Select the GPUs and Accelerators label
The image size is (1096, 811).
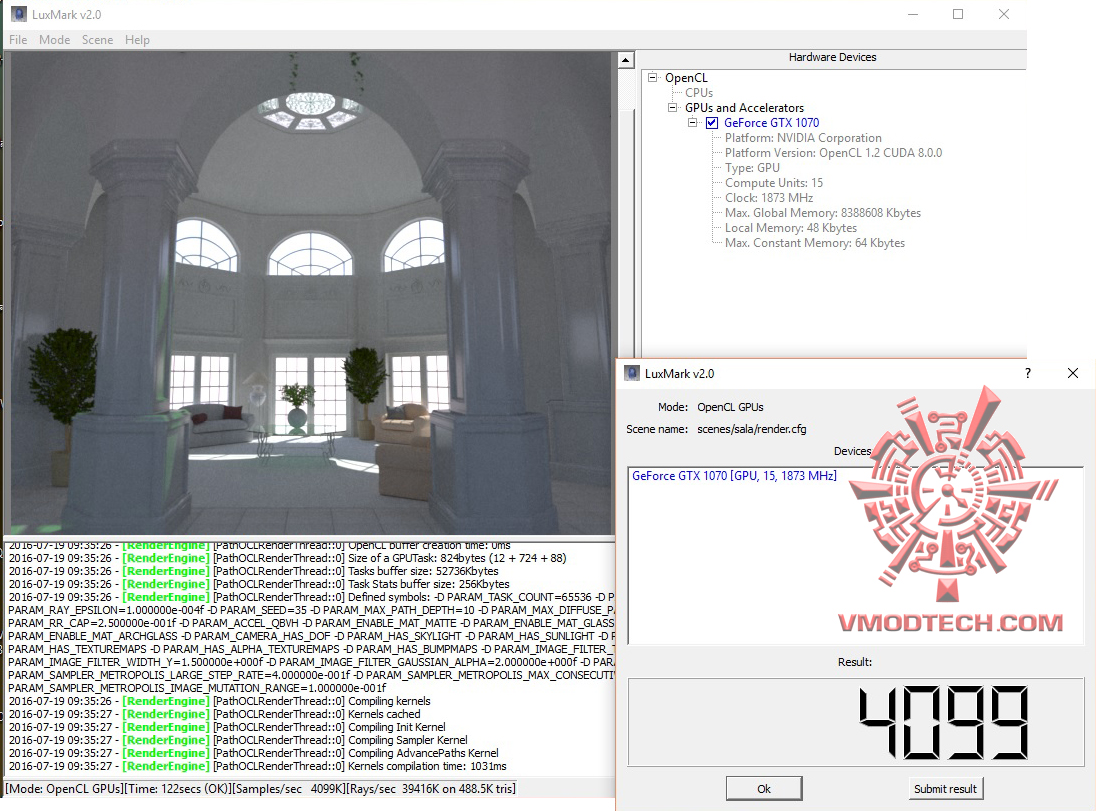(x=744, y=108)
